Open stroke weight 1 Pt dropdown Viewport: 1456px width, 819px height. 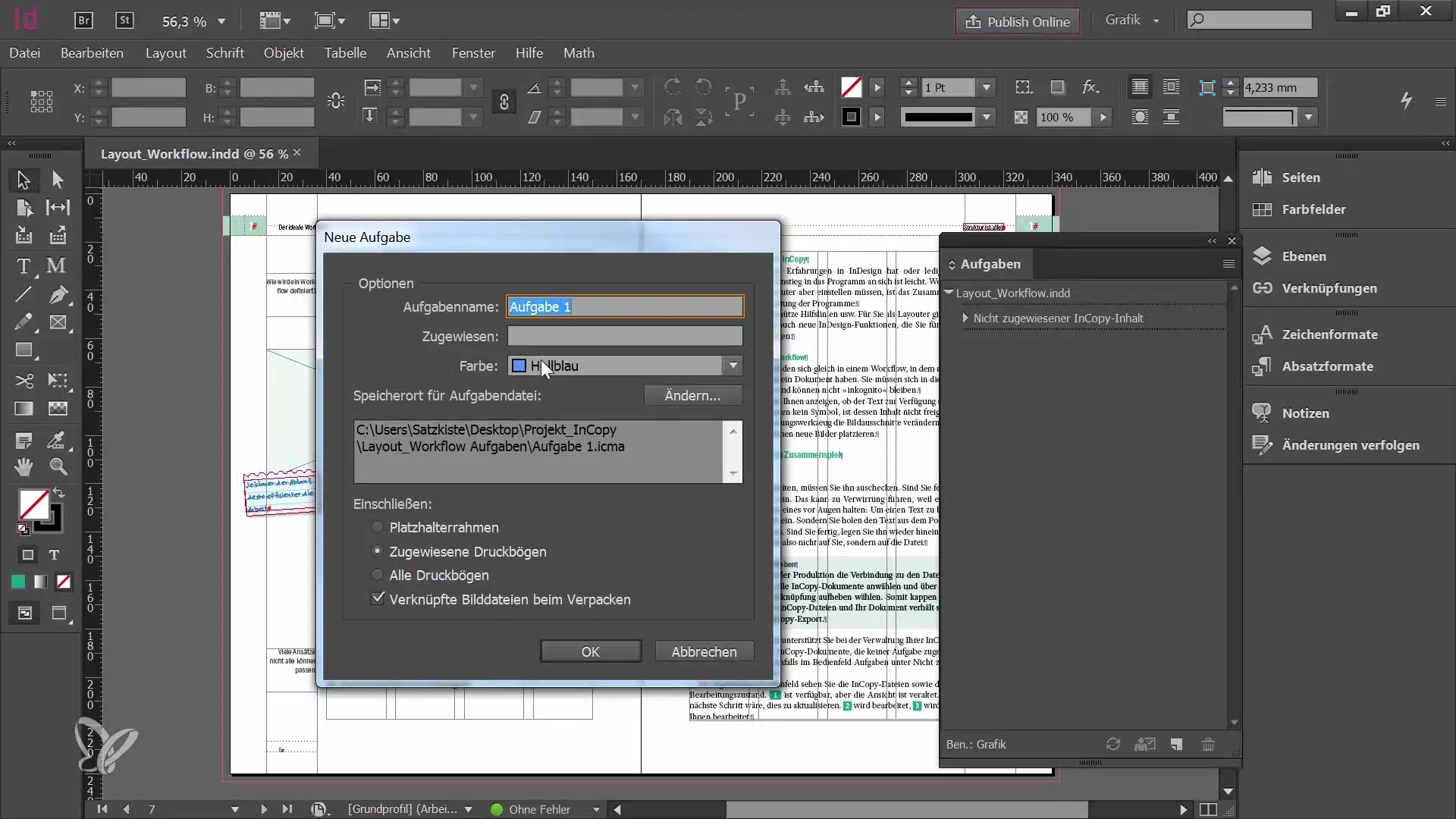[x=987, y=87]
